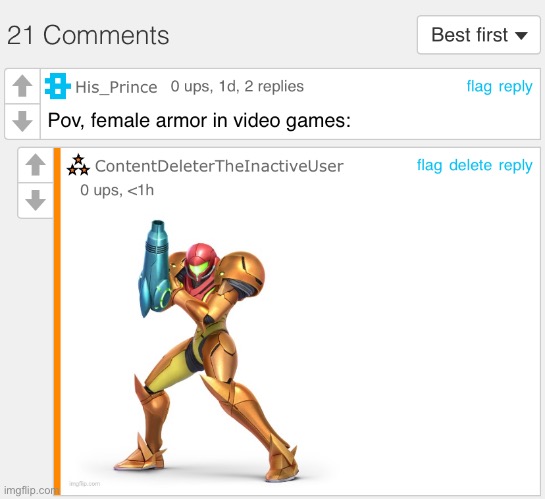This screenshot has width=545, height=499.
Task: Click the Pov female armor comment text
Action: pyautogui.click(x=199, y=121)
